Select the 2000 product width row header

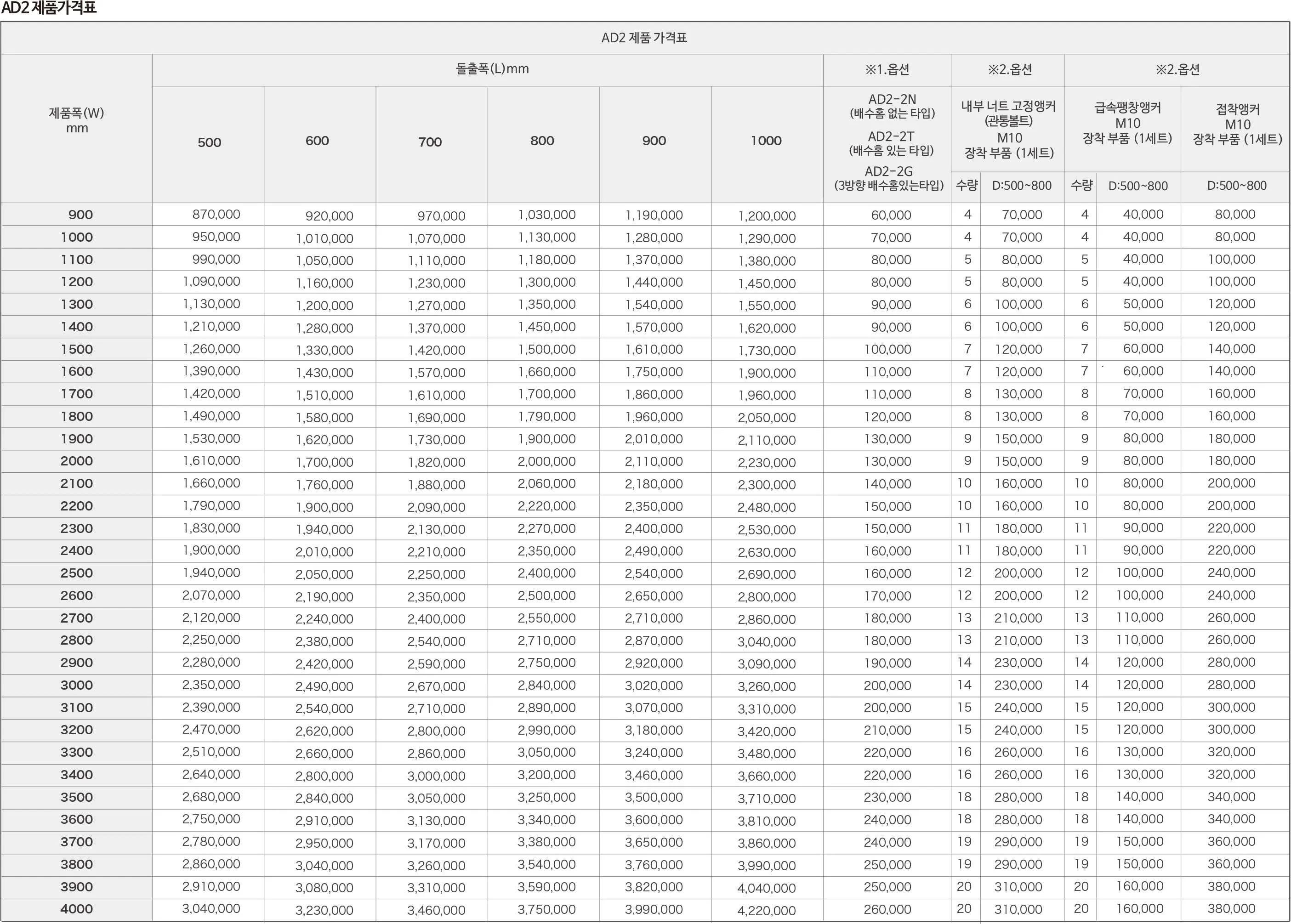pyautogui.click(x=77, y=461)
